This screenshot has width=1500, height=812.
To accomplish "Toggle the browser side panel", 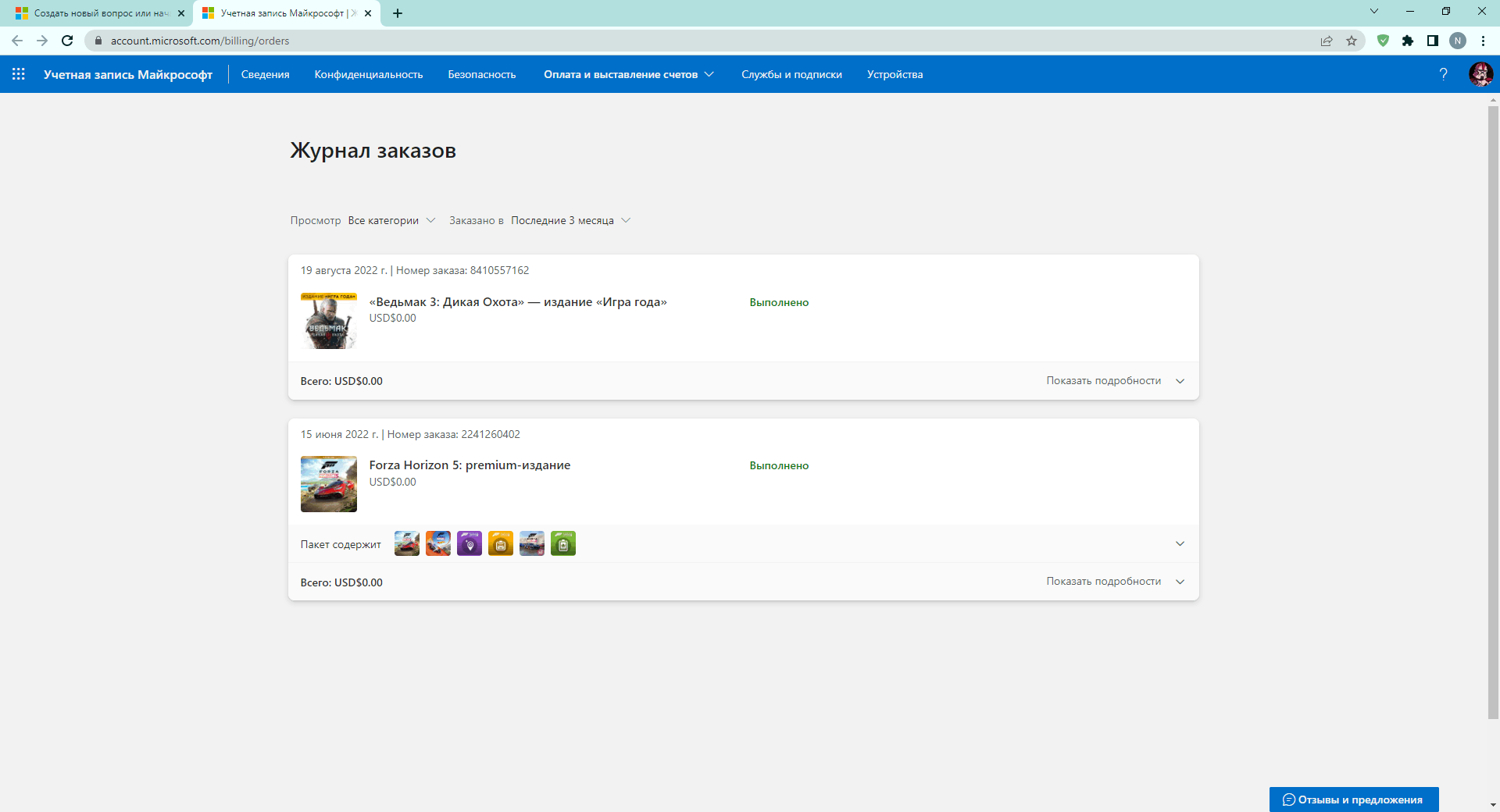I will coord(1433,41).
